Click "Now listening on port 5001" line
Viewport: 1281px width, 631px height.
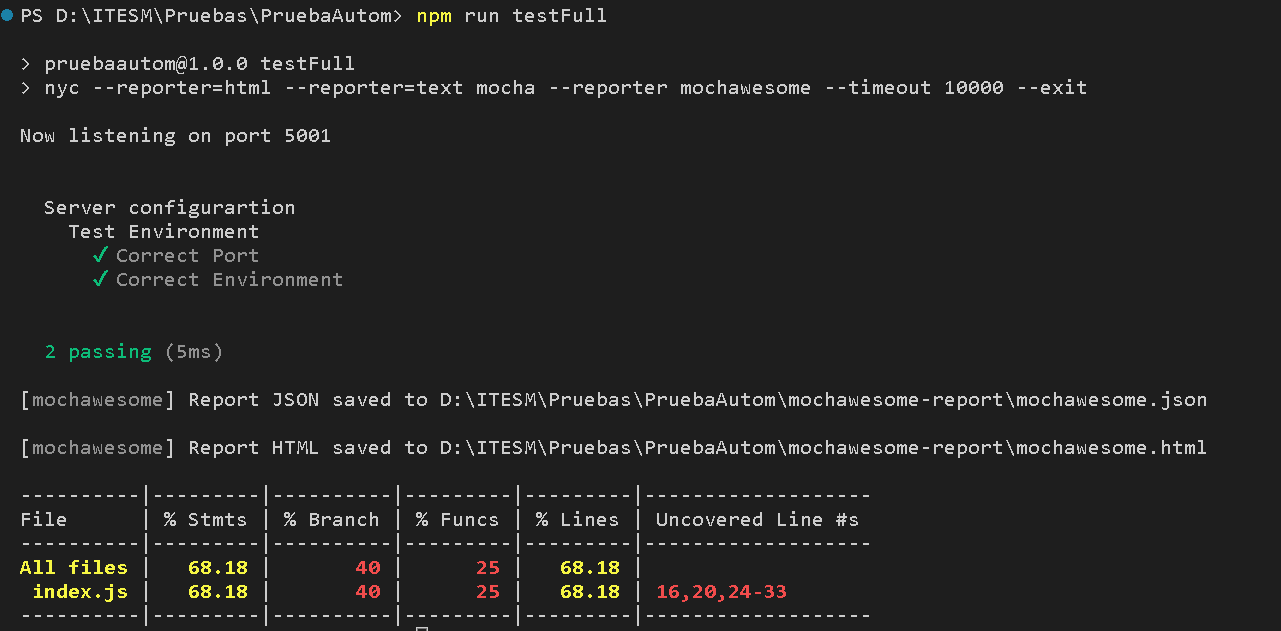(175, 136)
